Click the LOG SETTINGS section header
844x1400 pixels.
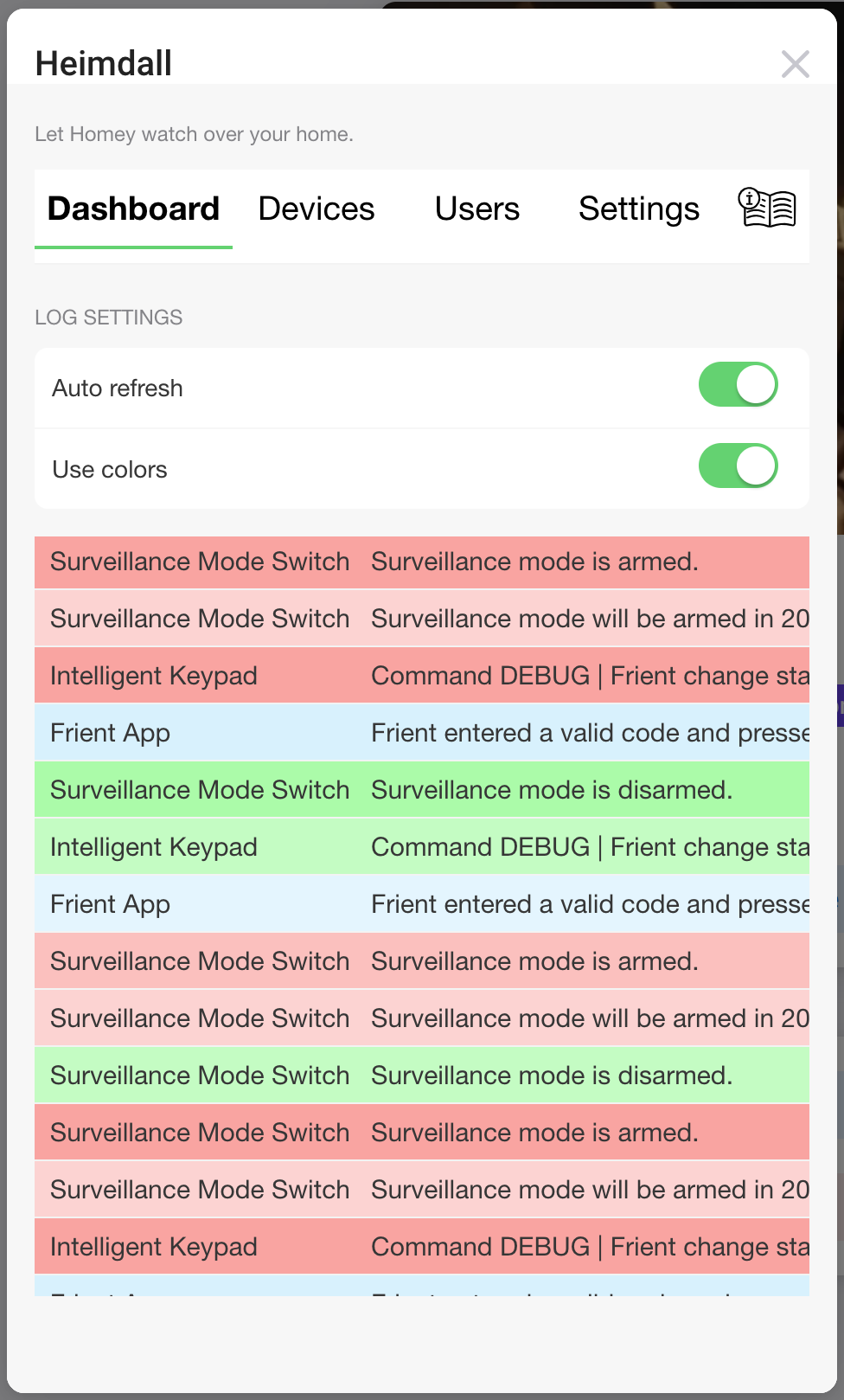tap(109, 318)
